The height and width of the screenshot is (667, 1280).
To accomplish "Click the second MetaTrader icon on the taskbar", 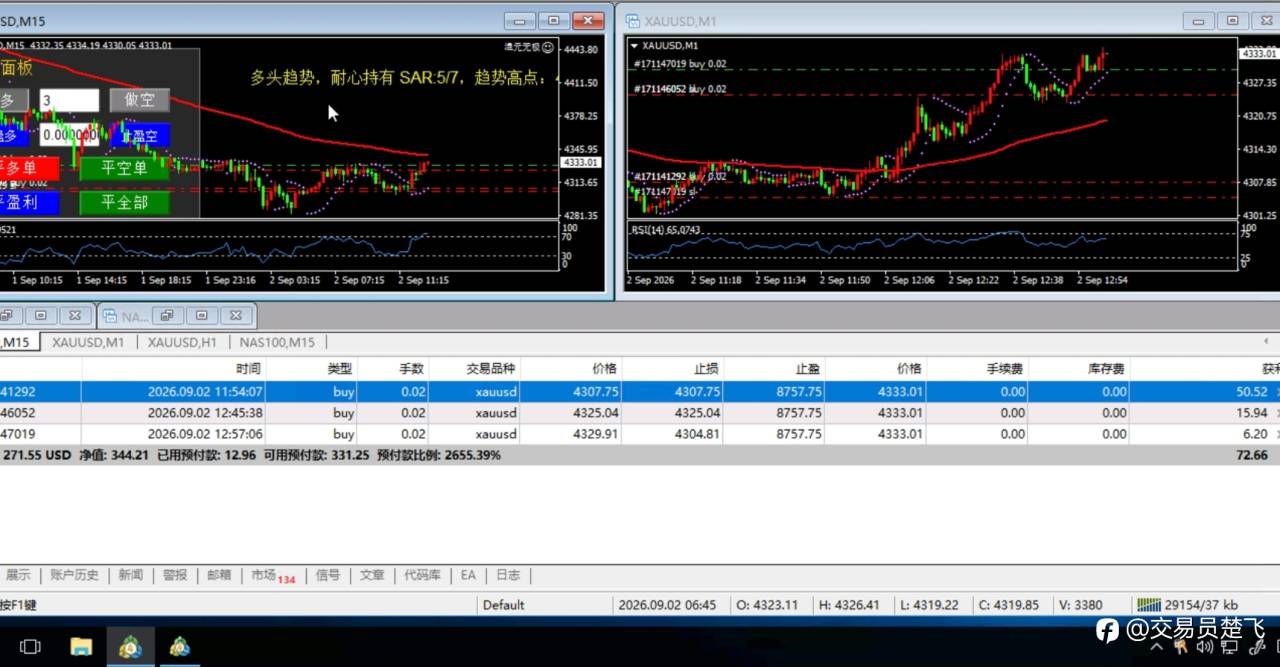I will pyautogui.click(x=180, y=646).
